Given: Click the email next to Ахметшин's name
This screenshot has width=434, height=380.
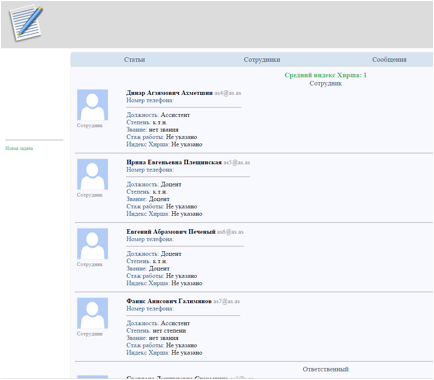Looking at the screenshot, I should [228, 93].
